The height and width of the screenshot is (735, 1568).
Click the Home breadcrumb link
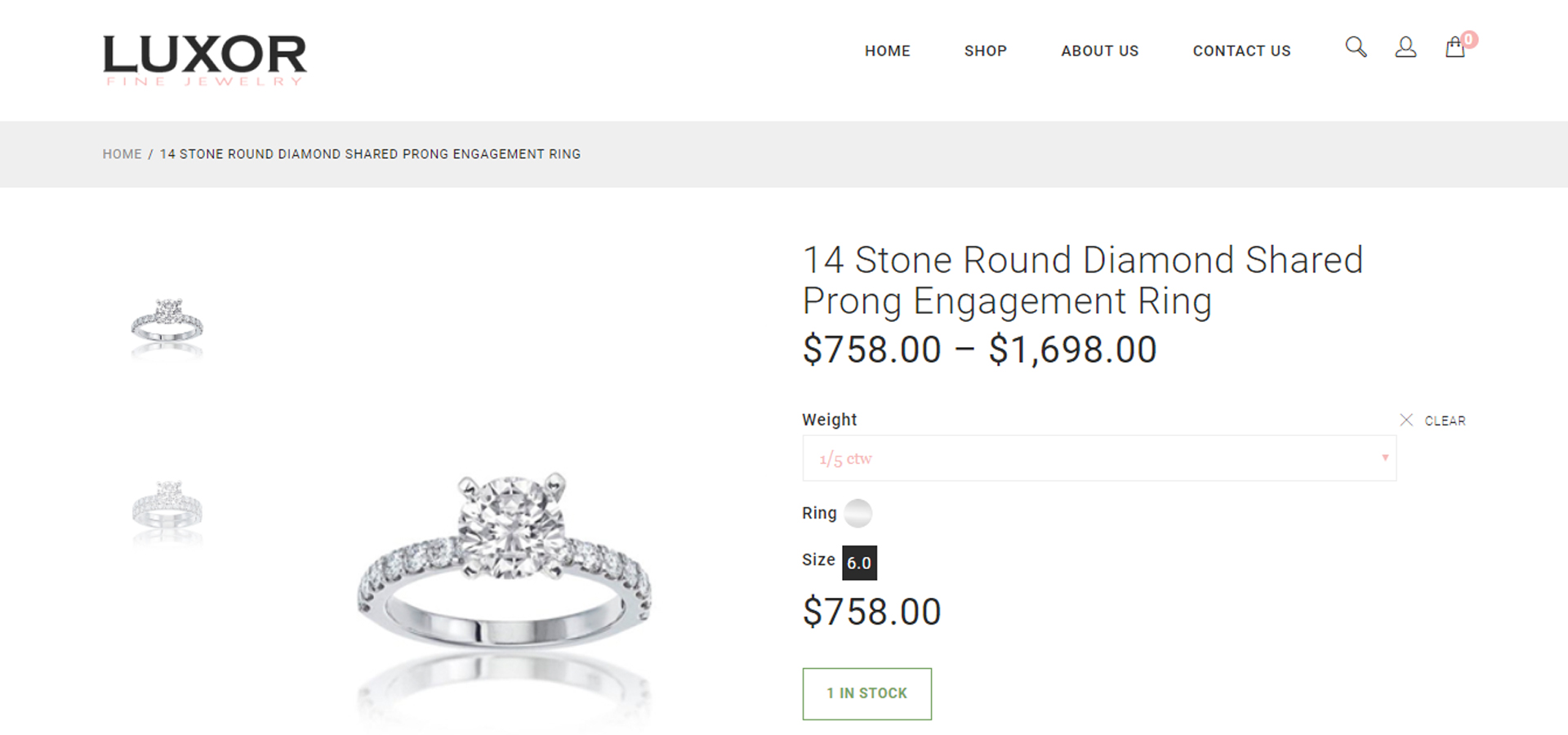click(122, 154)
